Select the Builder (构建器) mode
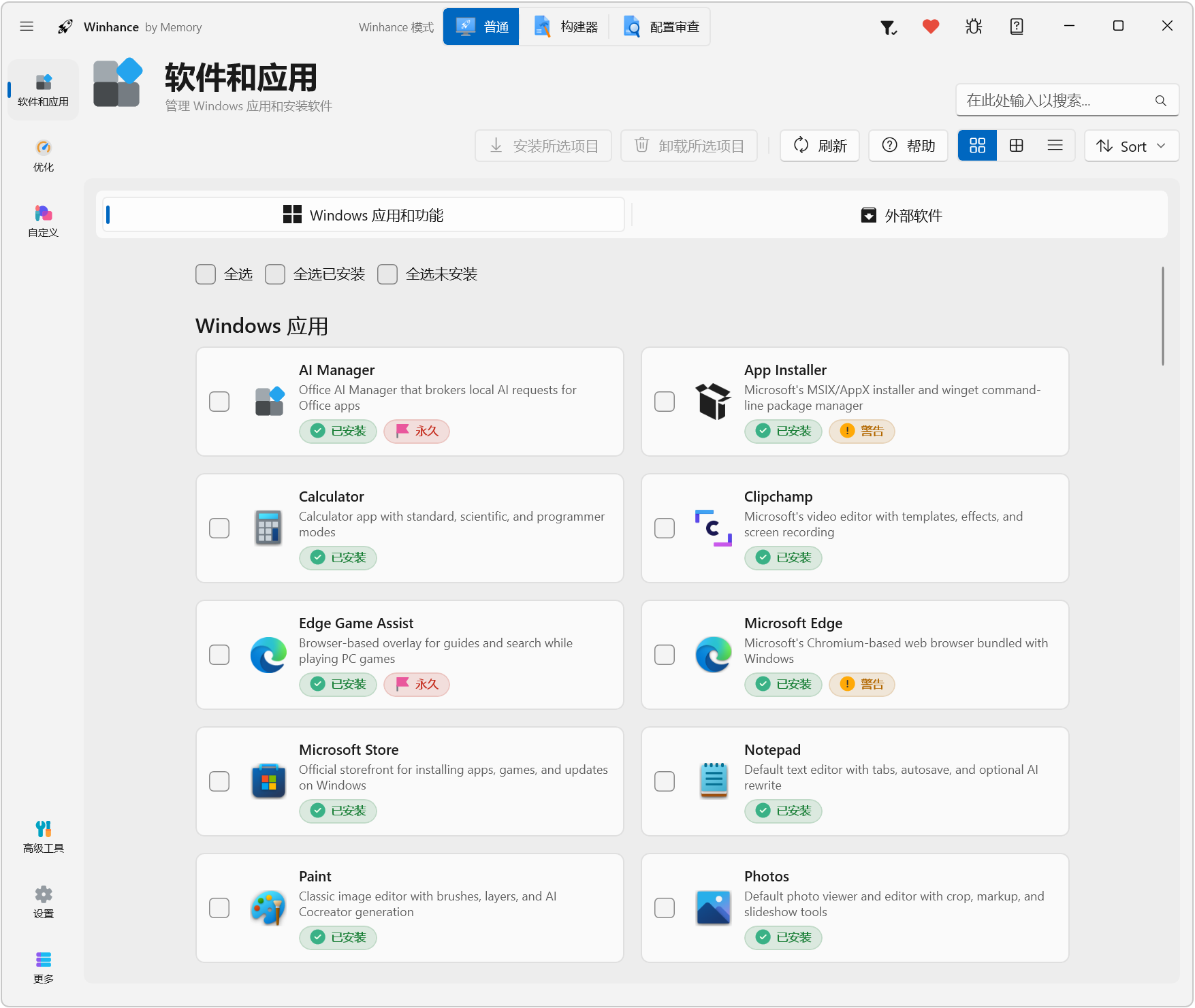 point(565,27)
